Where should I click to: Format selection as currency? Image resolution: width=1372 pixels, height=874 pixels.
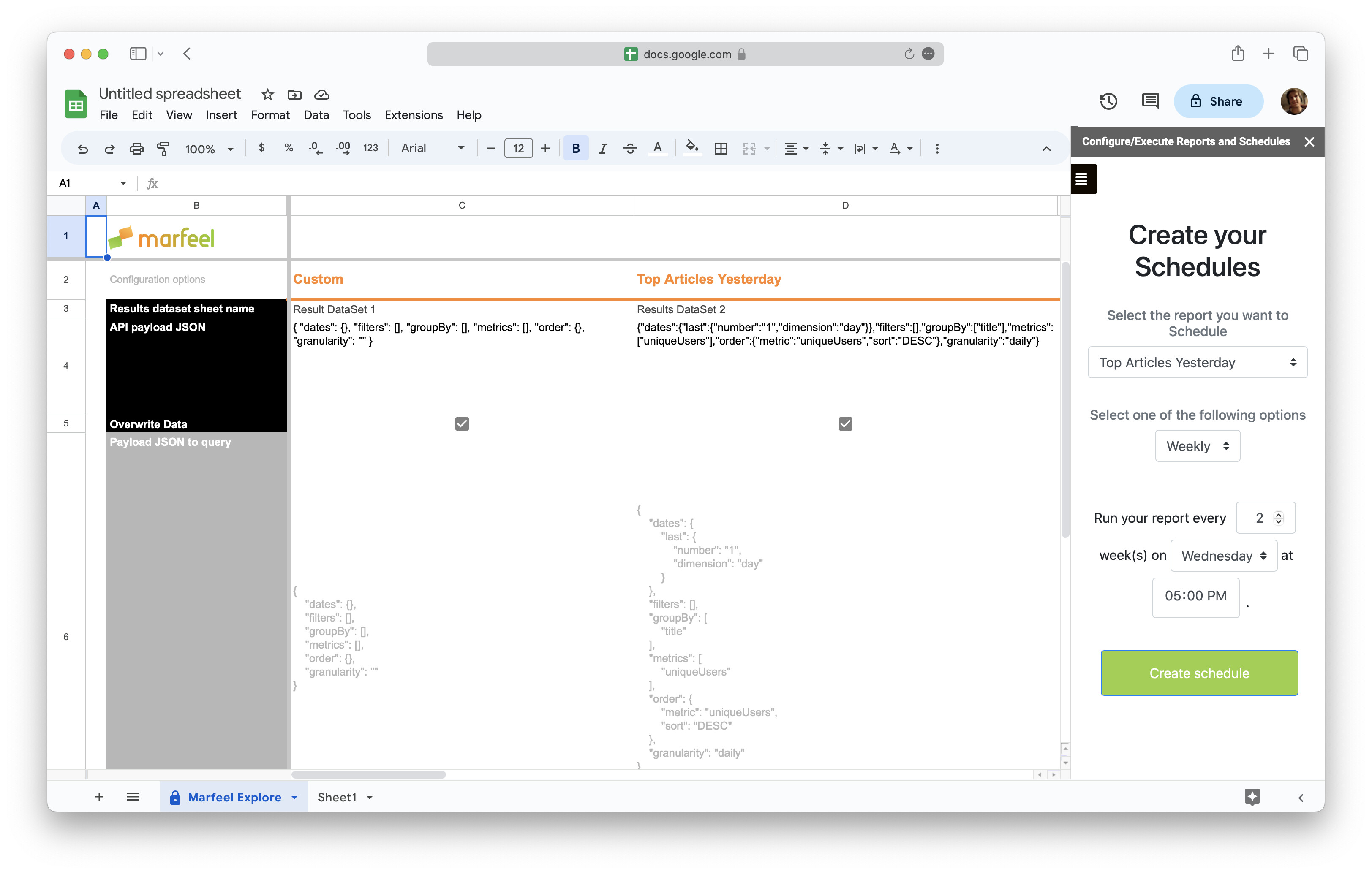[x=262, y=148]
